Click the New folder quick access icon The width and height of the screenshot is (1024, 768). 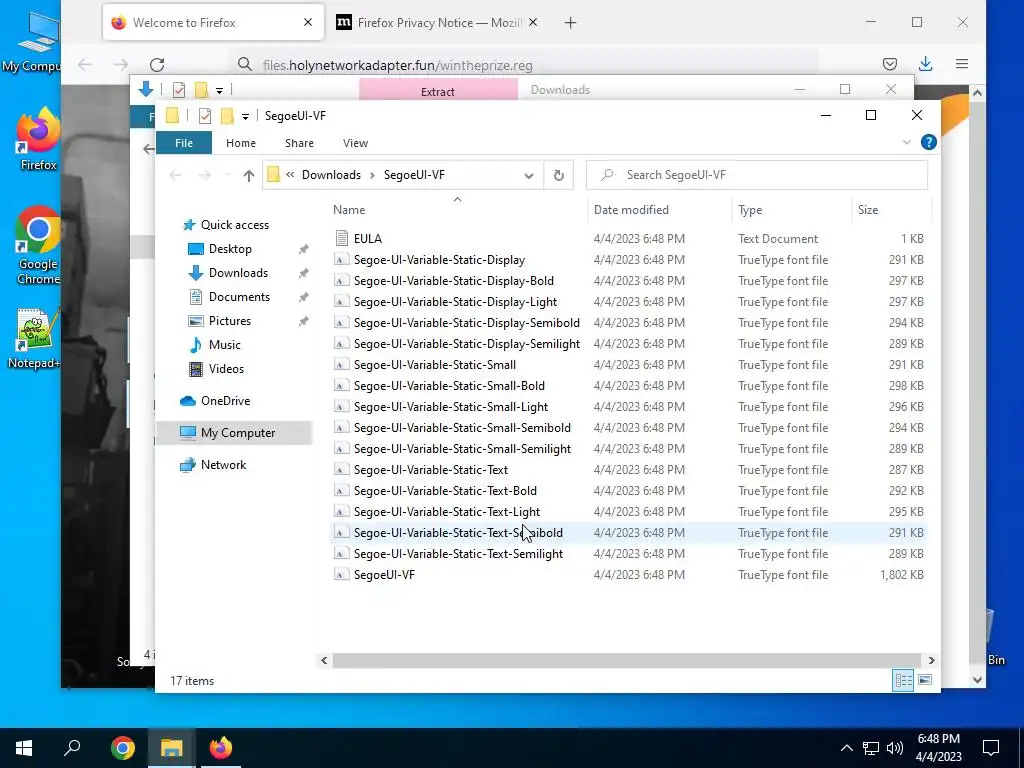227,116
